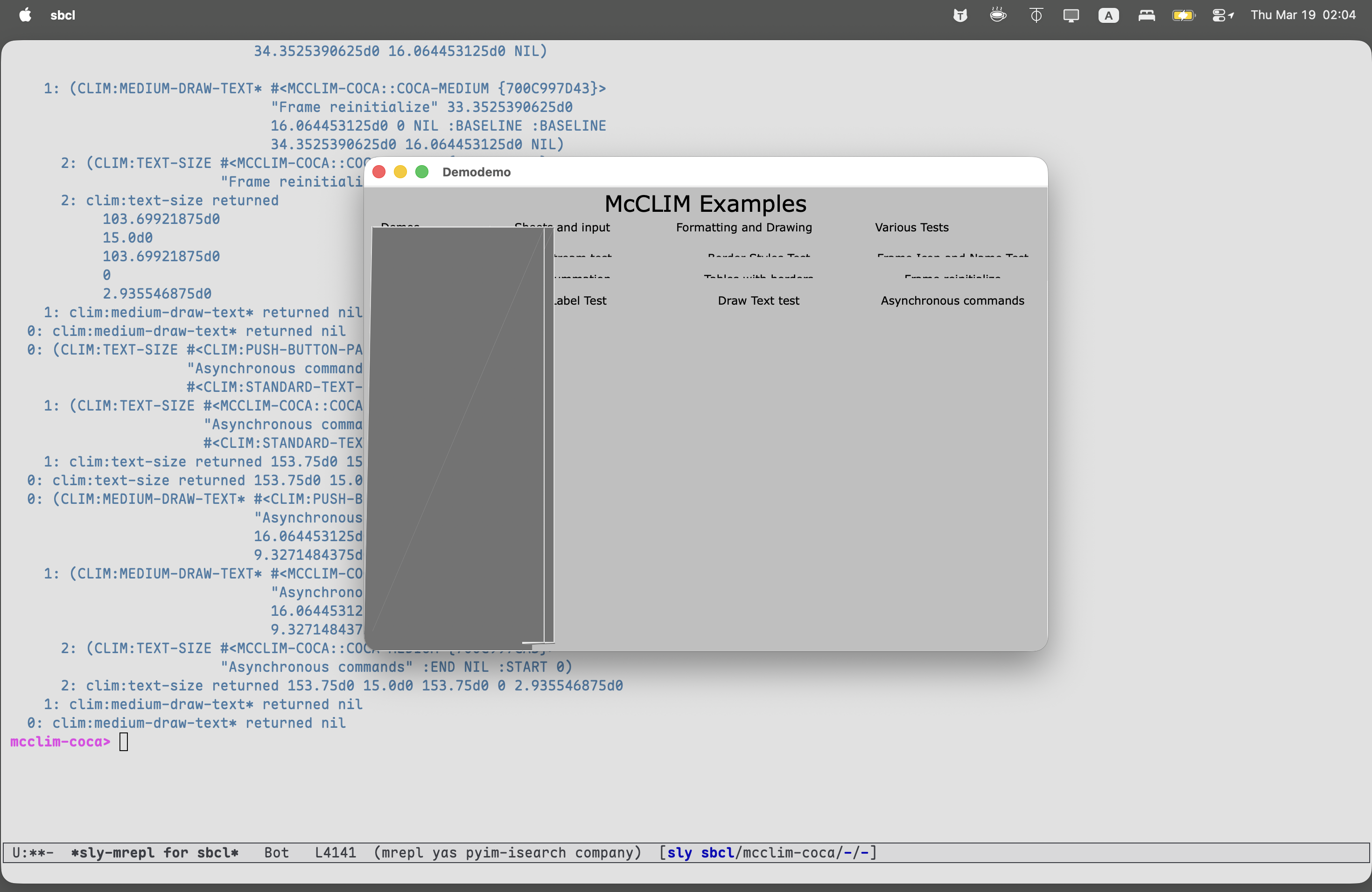Click the screen mirroring display icon
Image resolution: width=1372 pixels, height=892 pixels.
click(x=1071, y=15)
